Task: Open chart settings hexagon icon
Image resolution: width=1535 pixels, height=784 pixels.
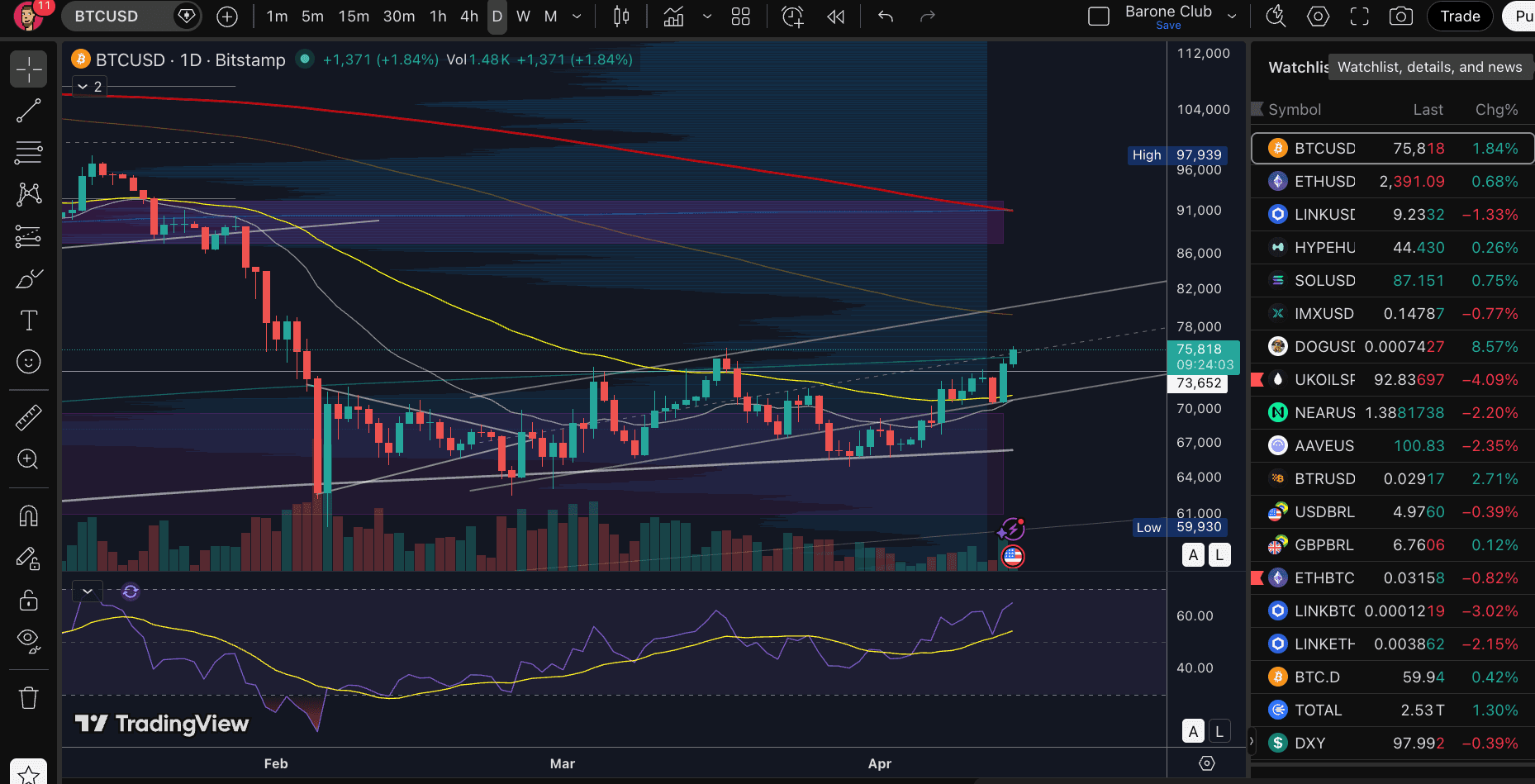Action: click(1318, 17)
